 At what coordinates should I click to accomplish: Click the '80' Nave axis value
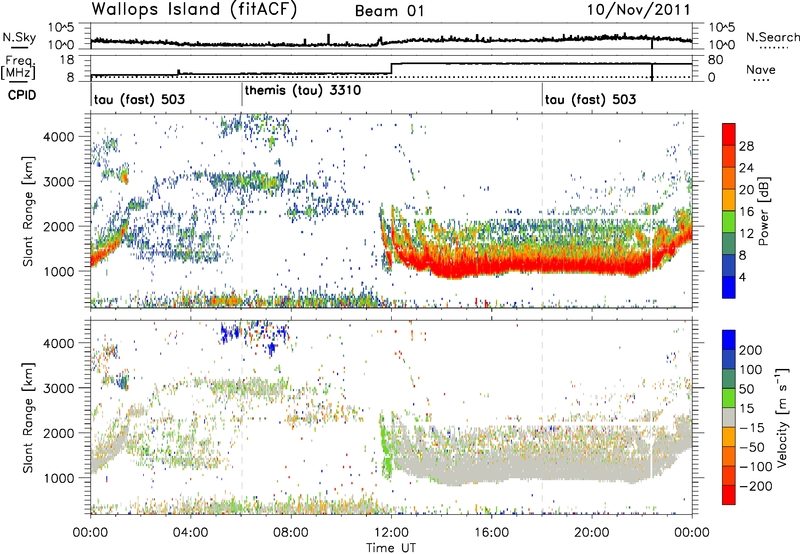point(715,60)
